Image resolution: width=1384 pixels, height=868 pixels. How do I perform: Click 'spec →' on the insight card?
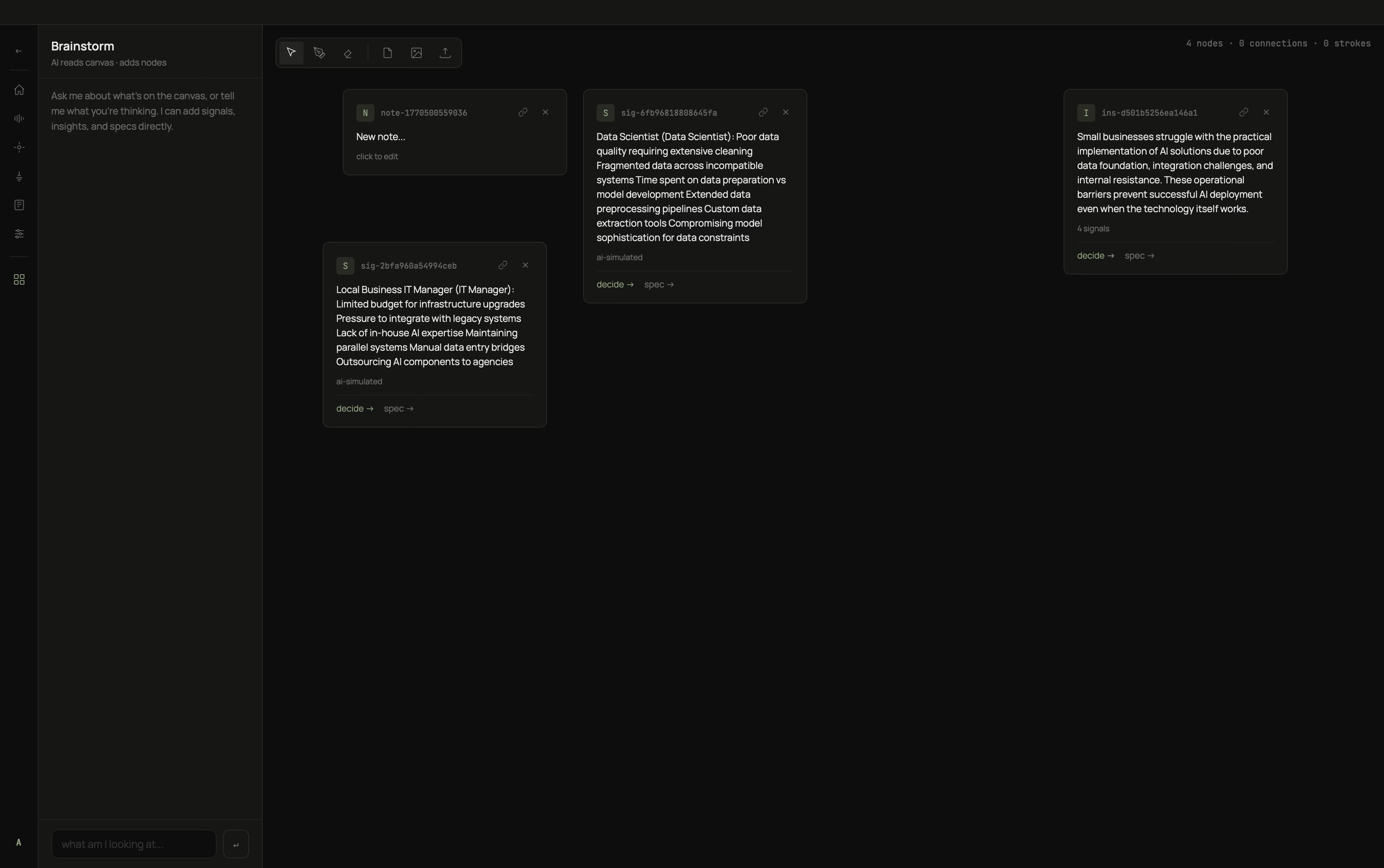click(x=1139, y=255)
